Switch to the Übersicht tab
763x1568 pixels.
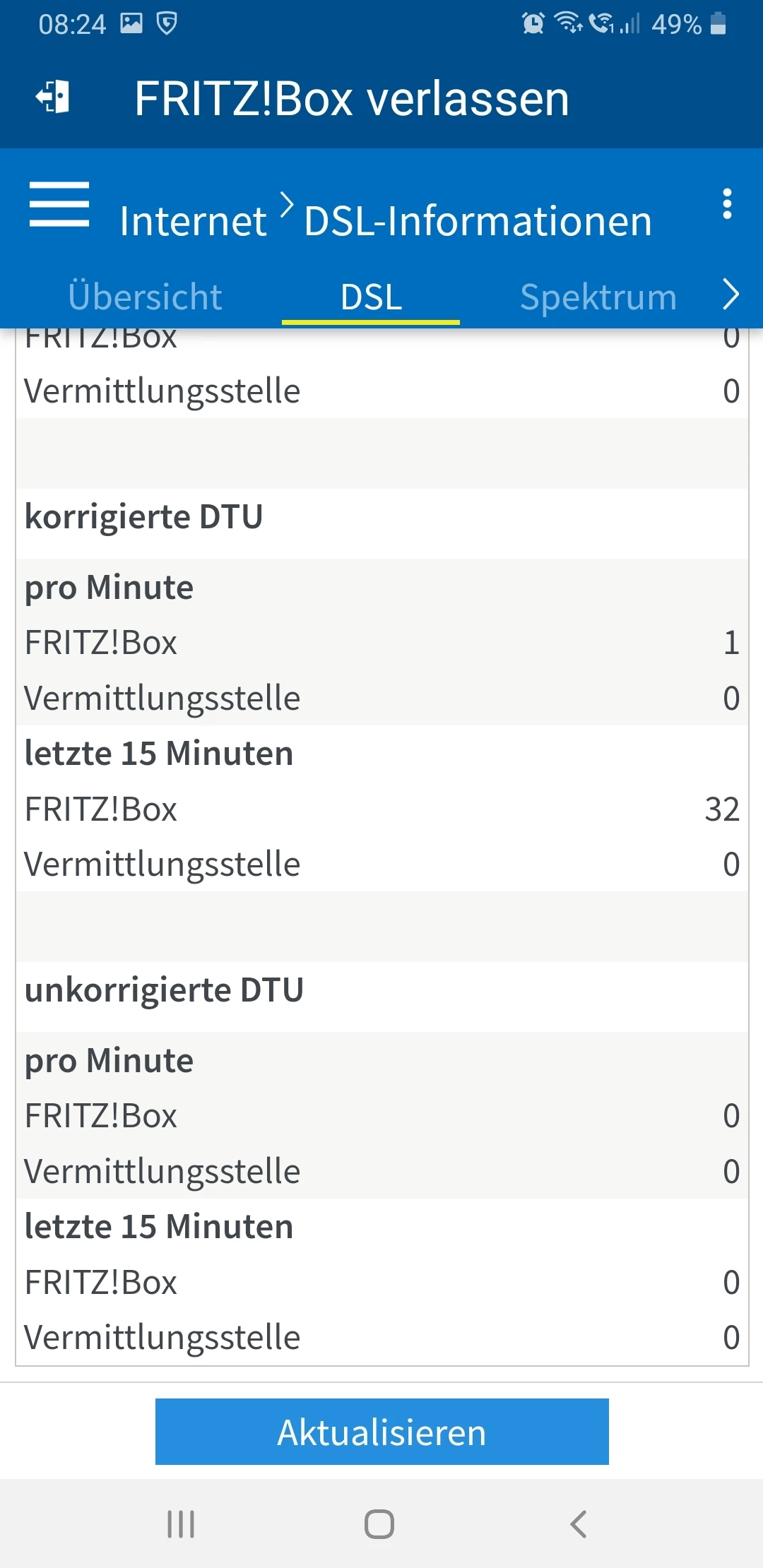click(145, 297)
